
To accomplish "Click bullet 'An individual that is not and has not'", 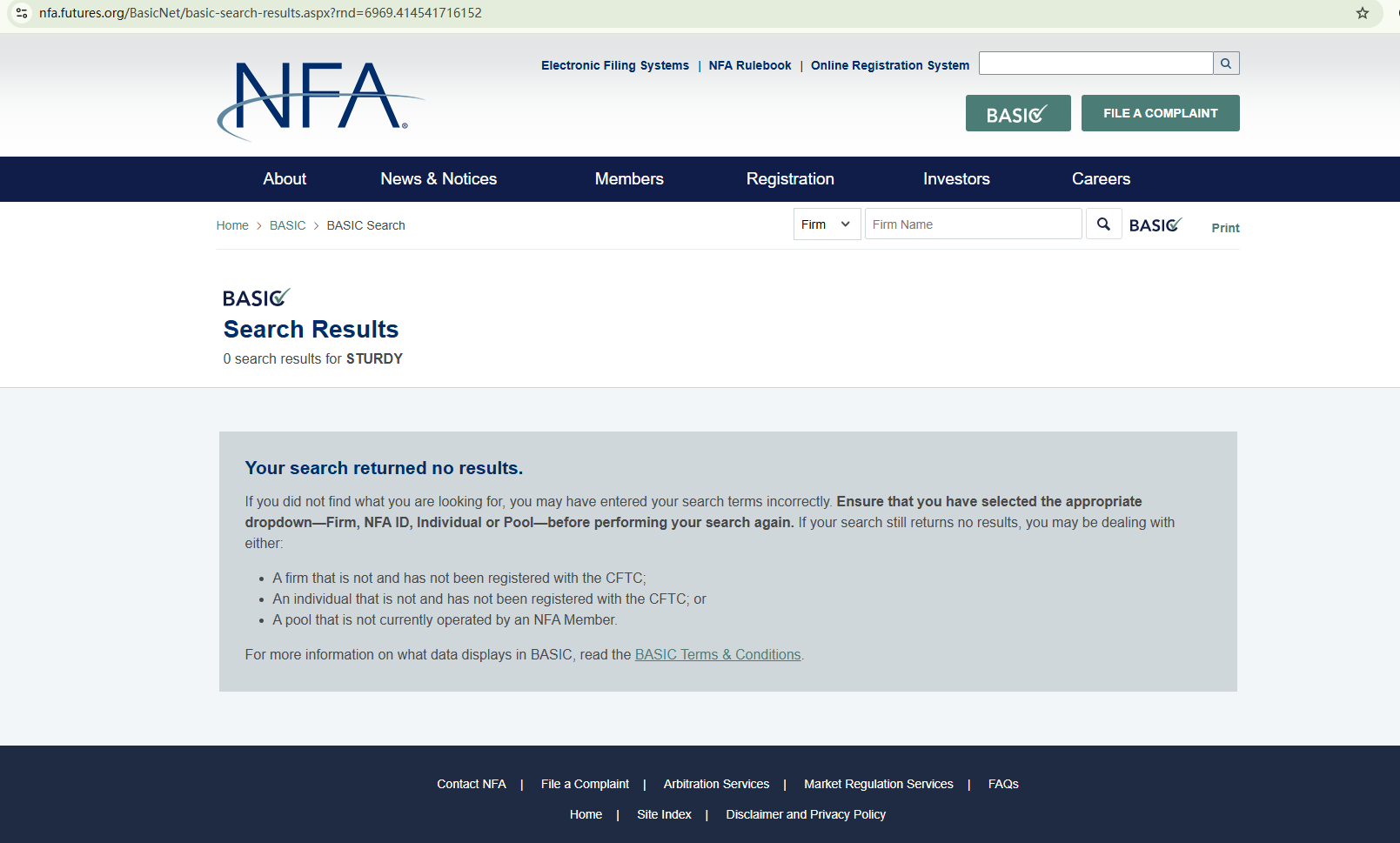I will click(489, 599).
